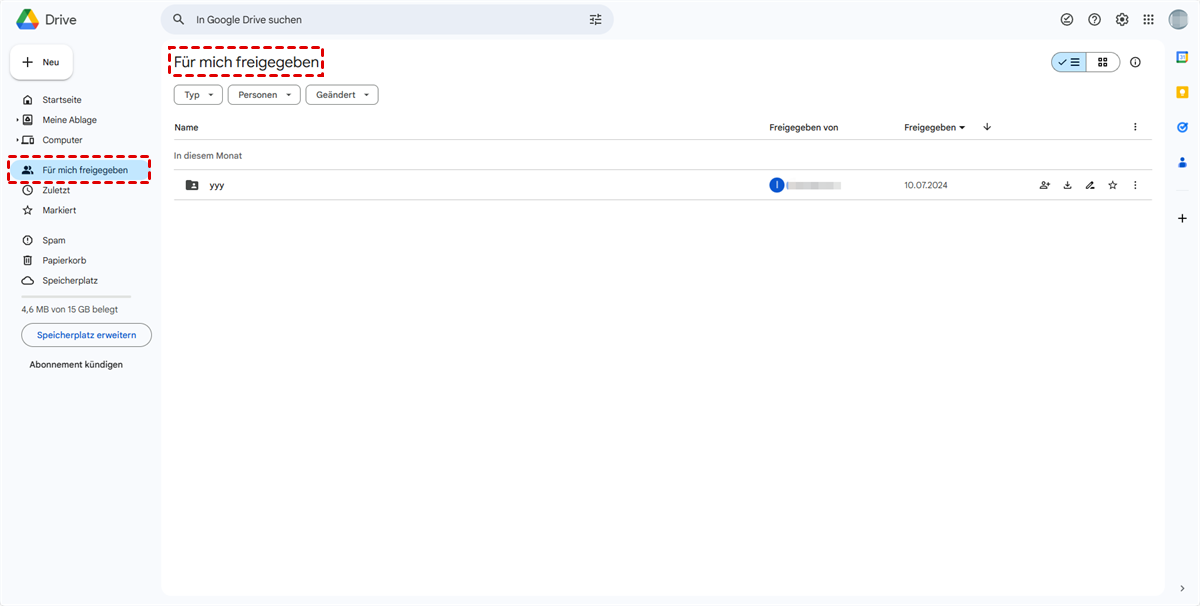Click Abonnement kündigen link
Viewport: 1200px width, 606px height.
coord(76,365)
